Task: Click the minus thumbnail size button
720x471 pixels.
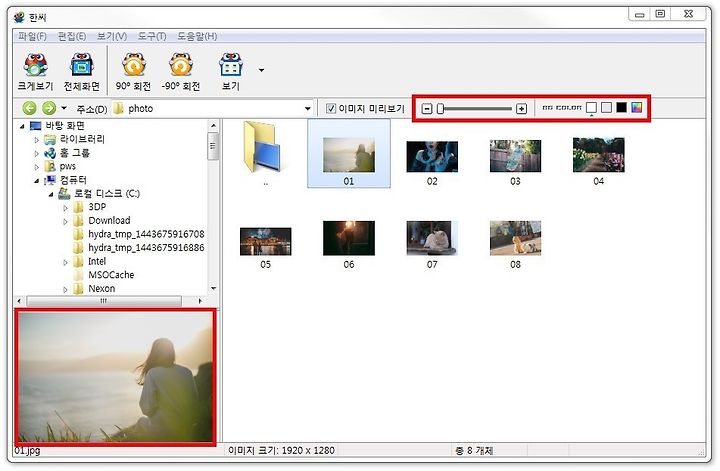Action: point(427,109)
